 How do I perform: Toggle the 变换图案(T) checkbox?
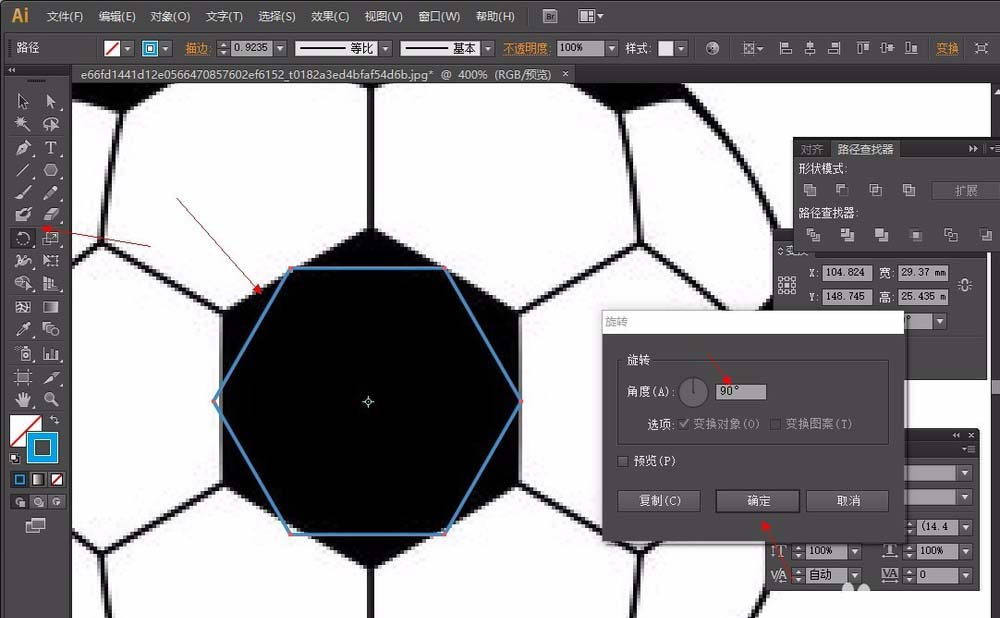775,424
